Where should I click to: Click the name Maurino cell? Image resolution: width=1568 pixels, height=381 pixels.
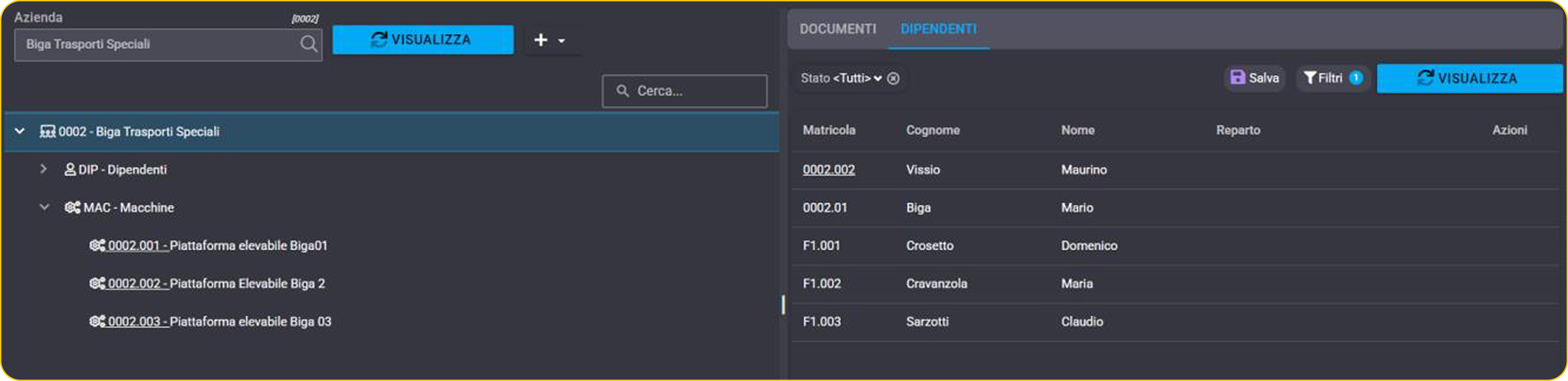coord(1083,170)
